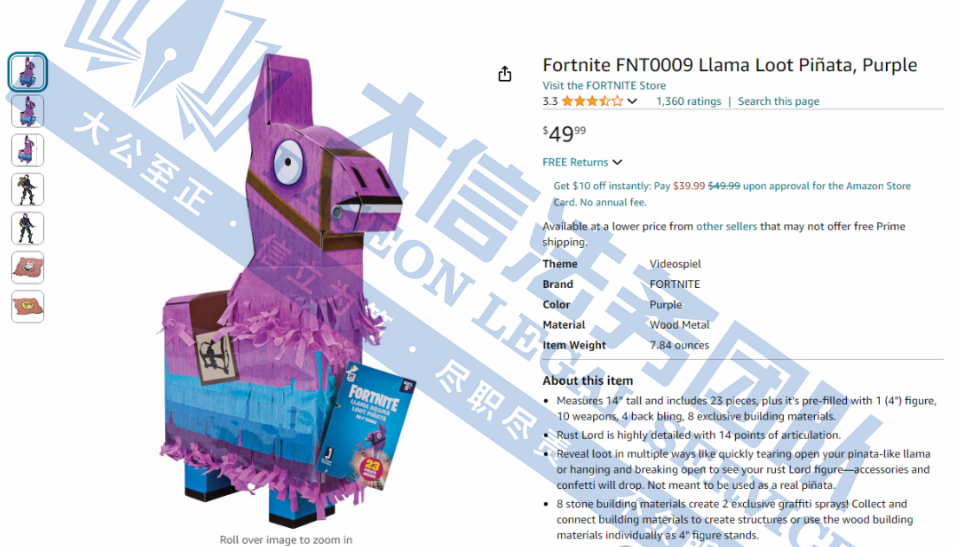Open the brown building material thumbnail
This screenshot has height=547, width=954.
[27, 267]
